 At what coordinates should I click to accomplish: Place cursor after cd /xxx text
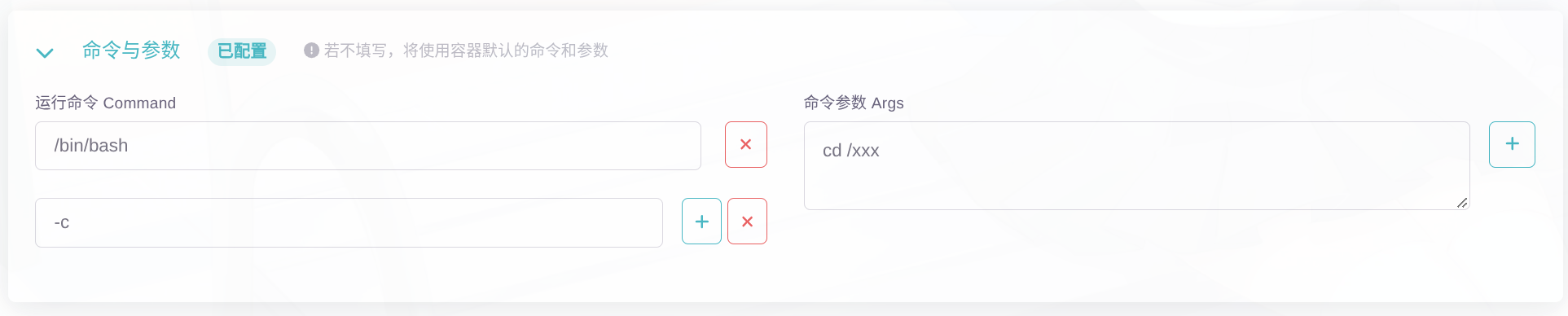pos(881,151)
